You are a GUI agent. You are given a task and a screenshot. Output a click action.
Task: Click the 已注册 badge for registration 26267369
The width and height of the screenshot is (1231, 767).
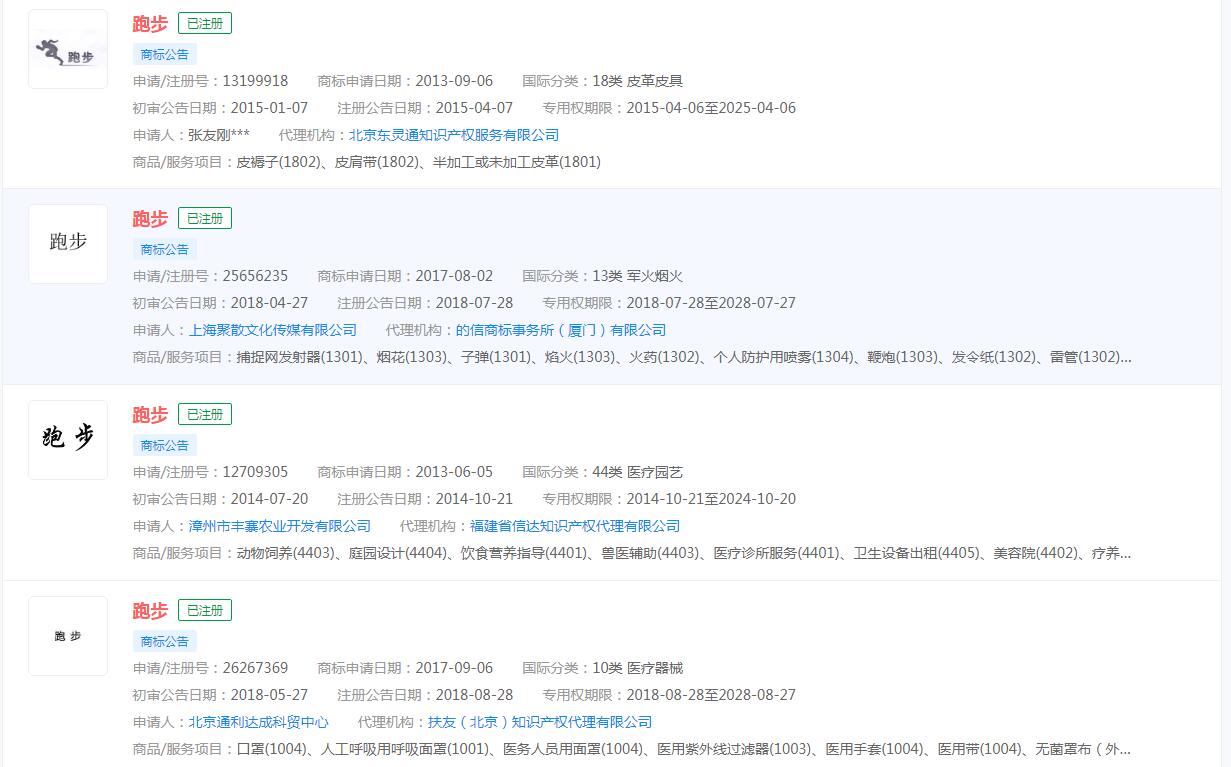click(205, 610)
